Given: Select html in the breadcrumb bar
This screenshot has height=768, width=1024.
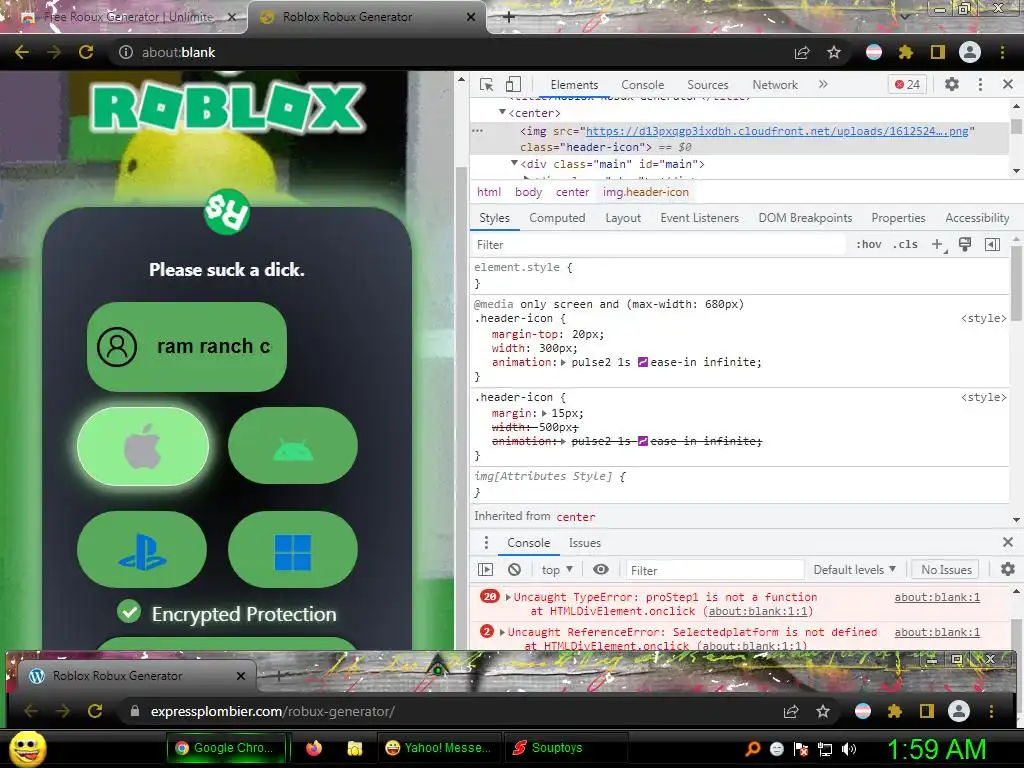Looking at the screenshot, I should coord(488,192).
